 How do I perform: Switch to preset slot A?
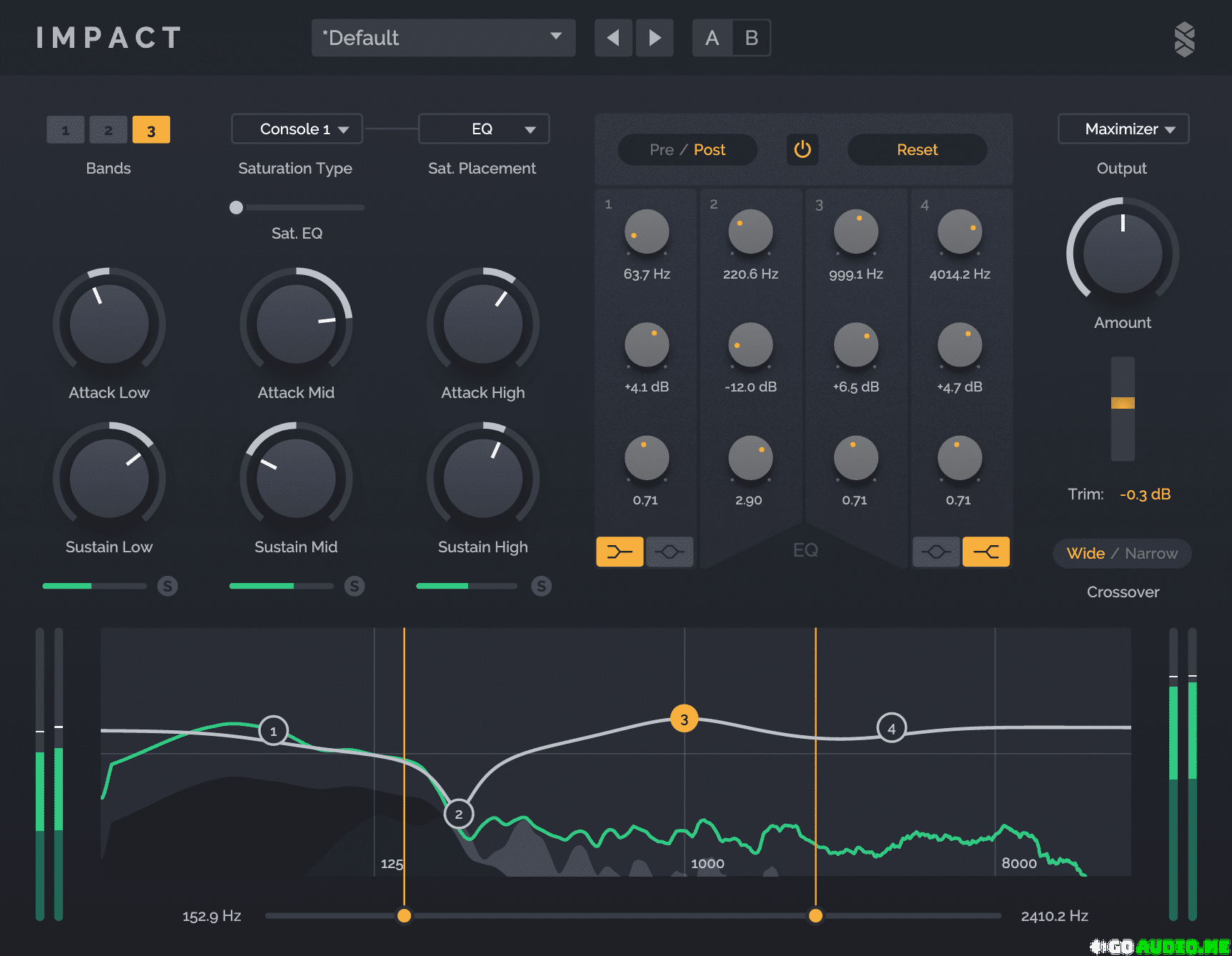pyautogui.click(x=712, y=38)
